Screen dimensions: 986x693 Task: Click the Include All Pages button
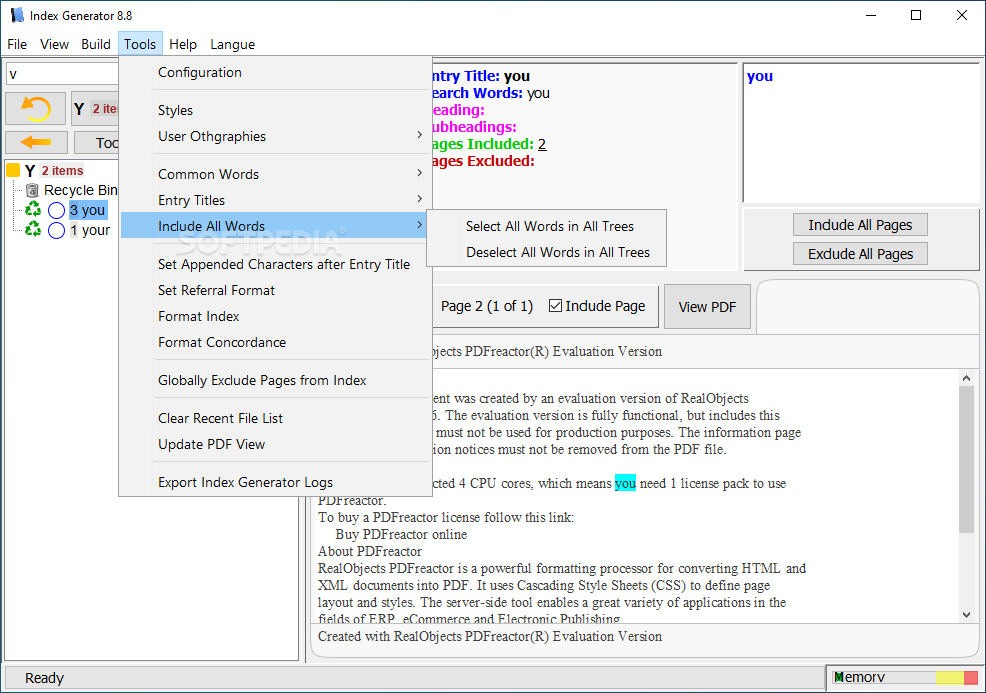click(860, 225)
